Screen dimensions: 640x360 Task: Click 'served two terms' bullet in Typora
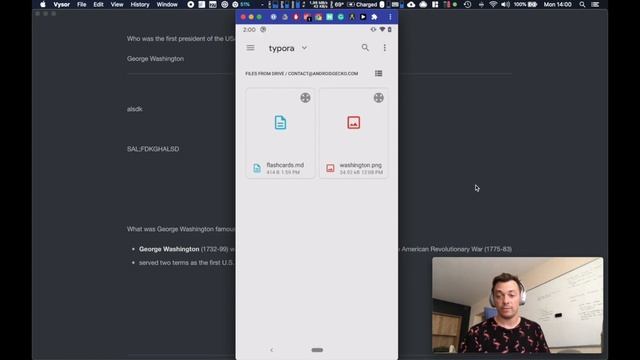click(187, 262)
